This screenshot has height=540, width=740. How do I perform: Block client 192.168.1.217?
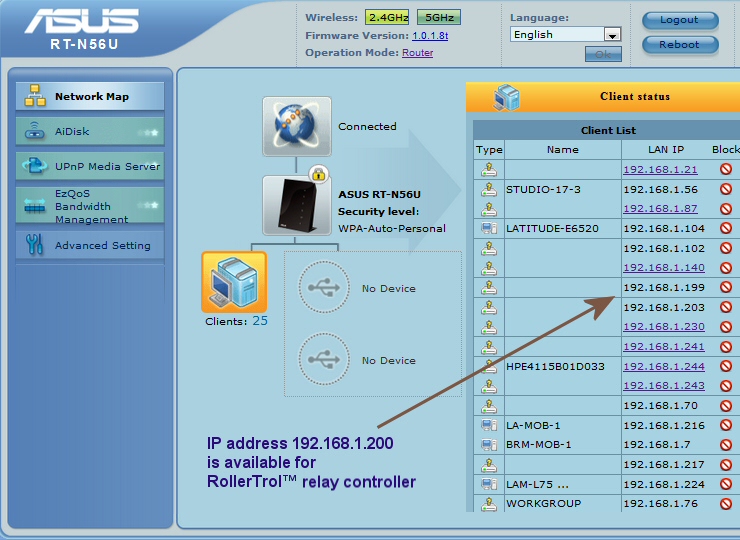point(726,464)
